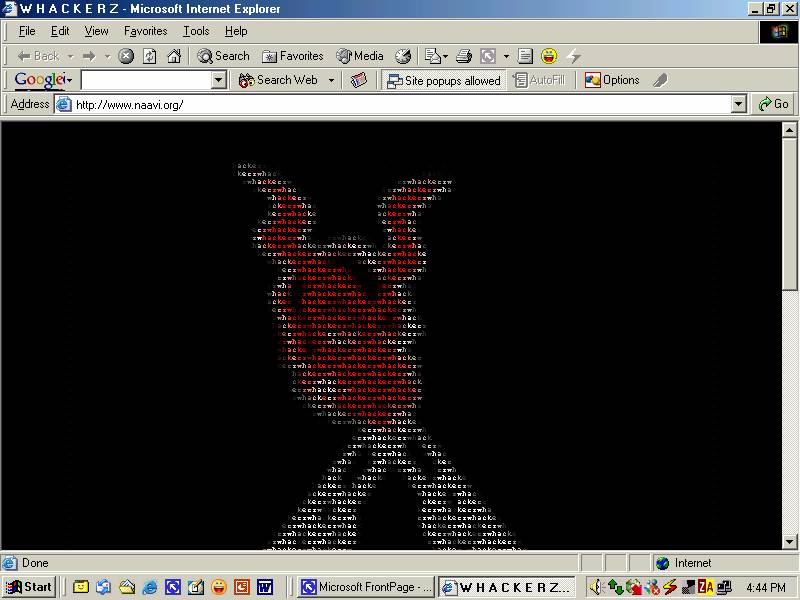Viewport: 800px width, 600px height.
Task: Open the Favorites menu
Action: (145, 31)
